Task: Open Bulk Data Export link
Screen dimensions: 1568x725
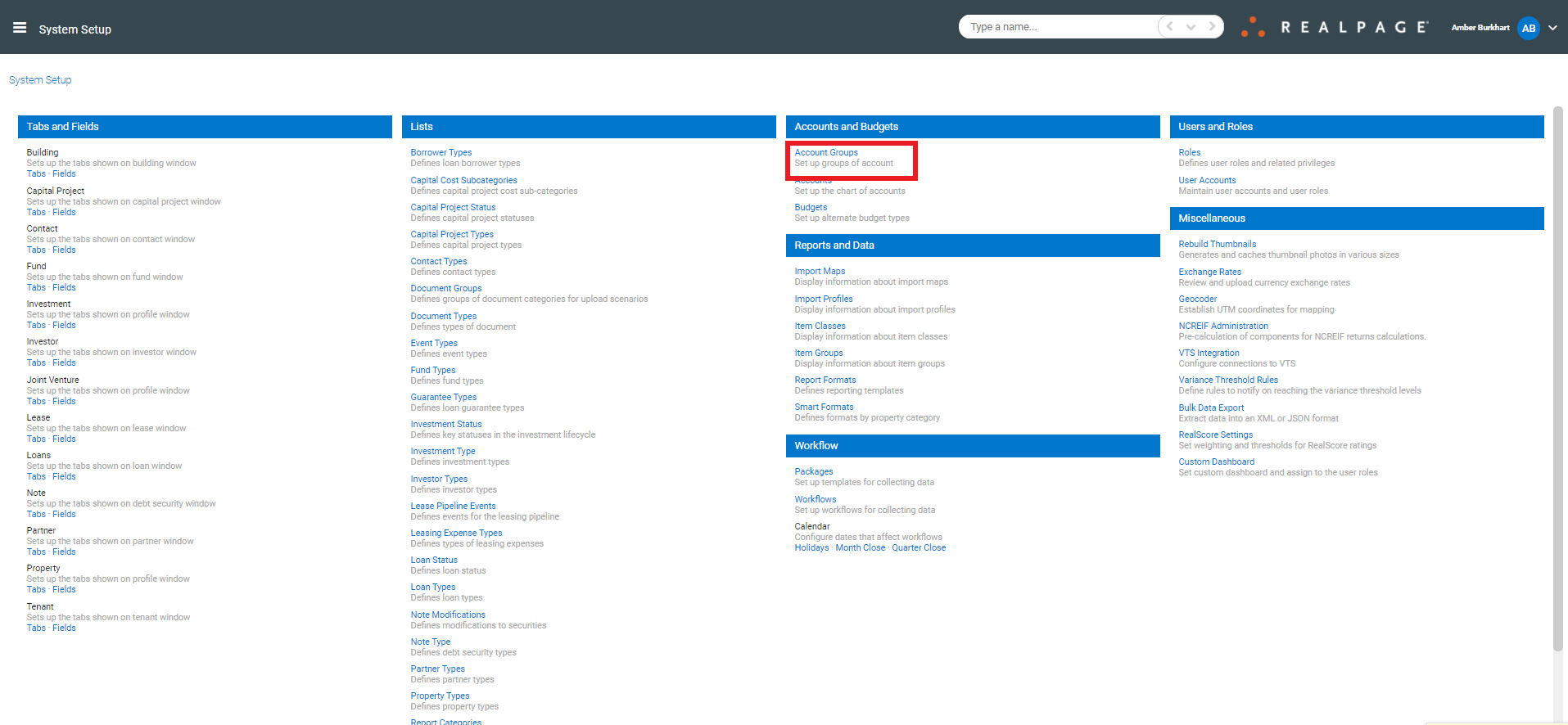Action: pyautogui.click(x=1211, y=408)
